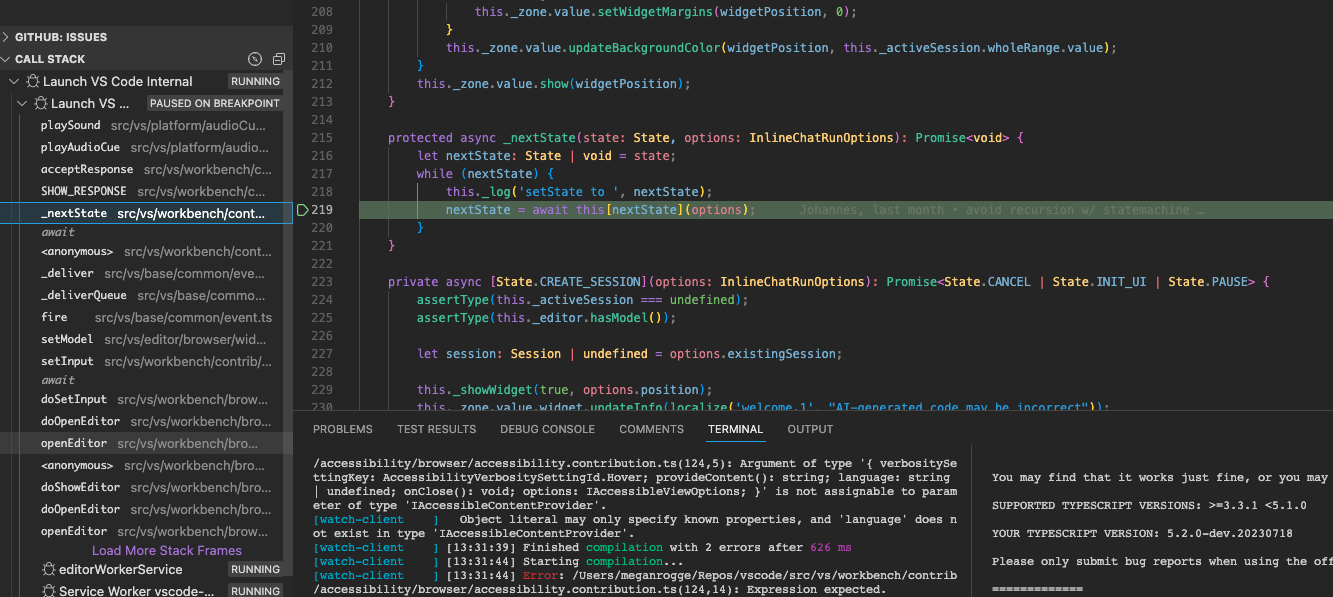Collapse all frames in the Call Stack panel
This screenshot has height=597, width=1333.
[278, 59]
